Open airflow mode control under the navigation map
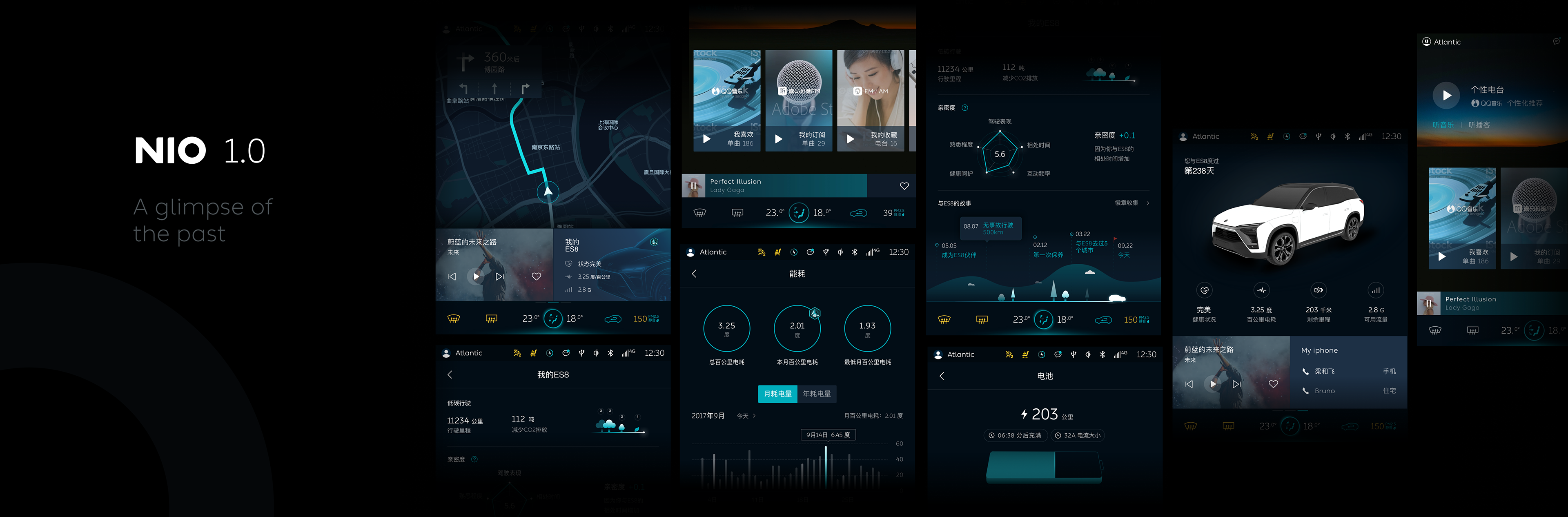Viewport: 1568px width, 517px height. pyautogui.click(x=553, y=319)
